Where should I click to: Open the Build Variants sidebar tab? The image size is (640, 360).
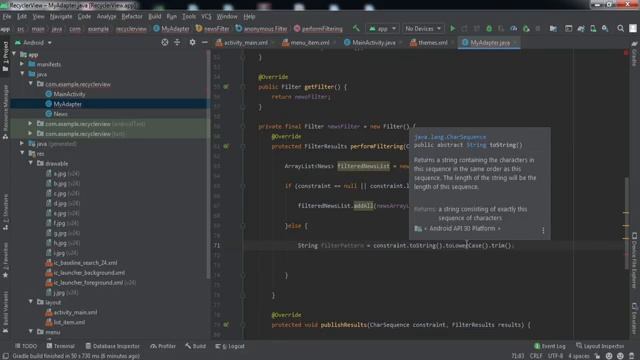(5, 312)
